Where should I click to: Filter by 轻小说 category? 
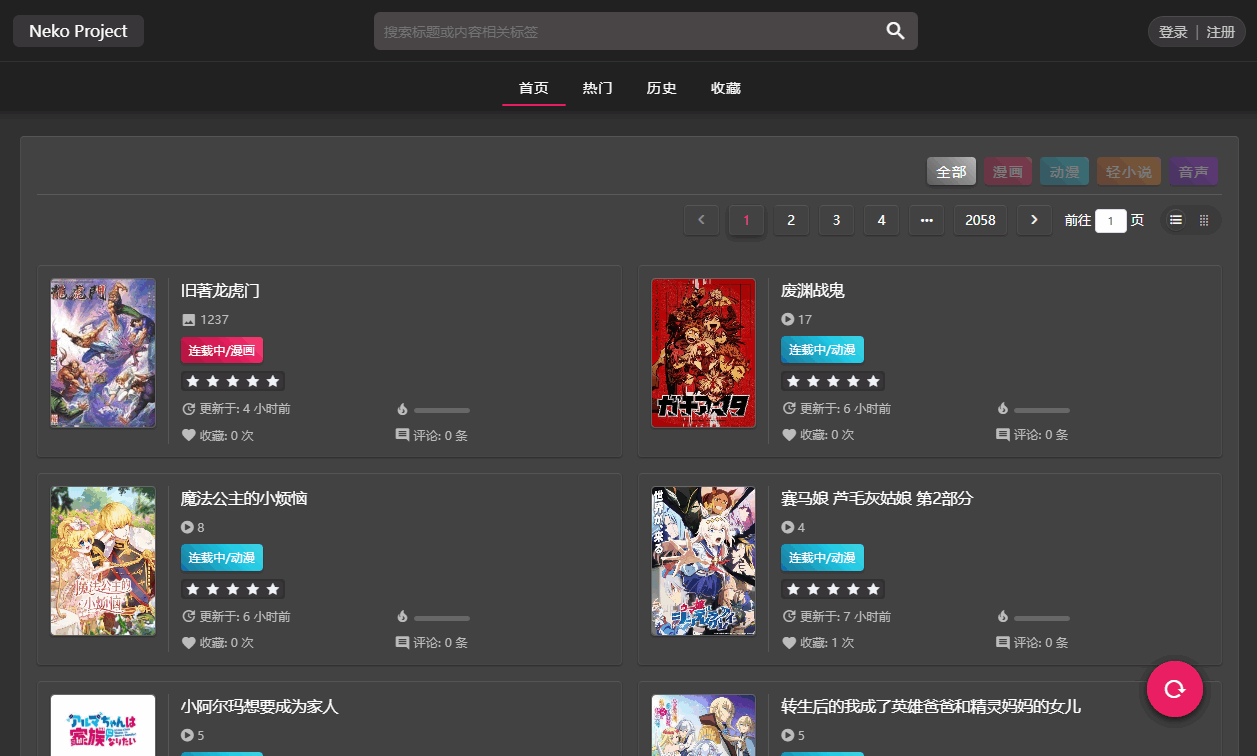tap(1129, 172)
